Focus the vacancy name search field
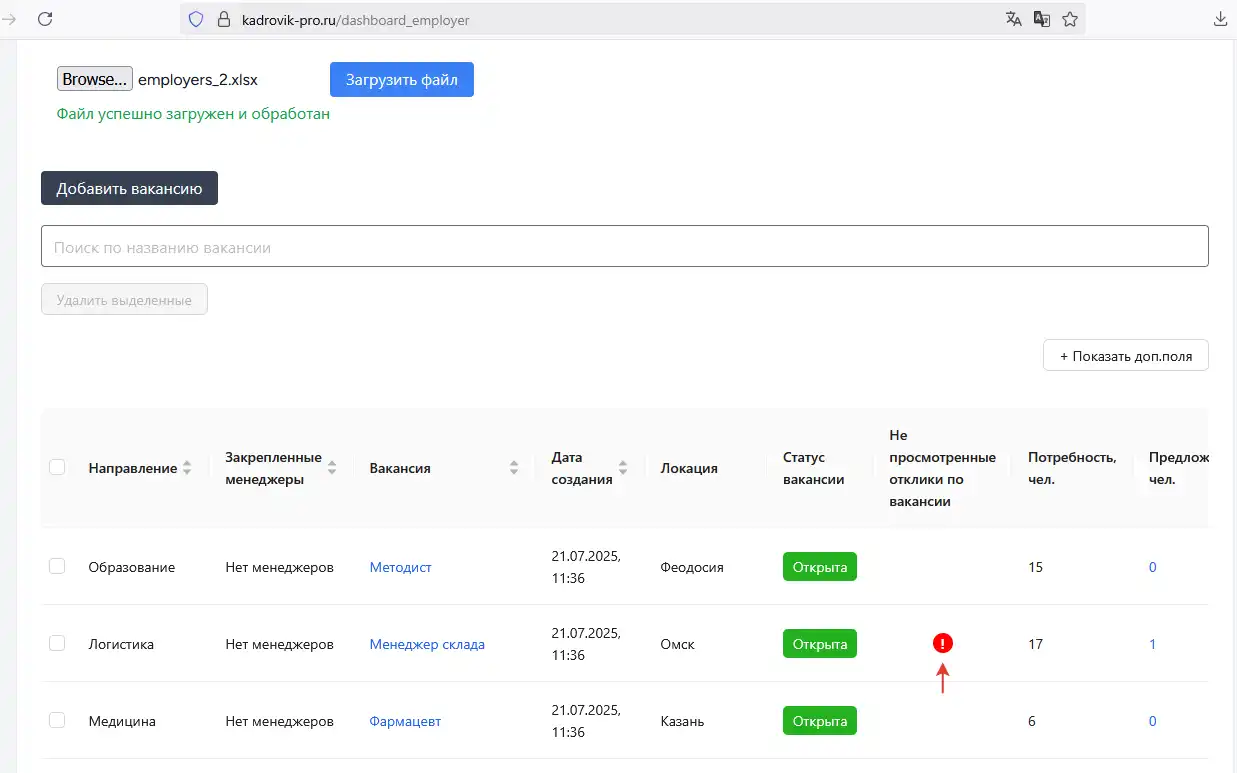 click(x=624, y=247)
